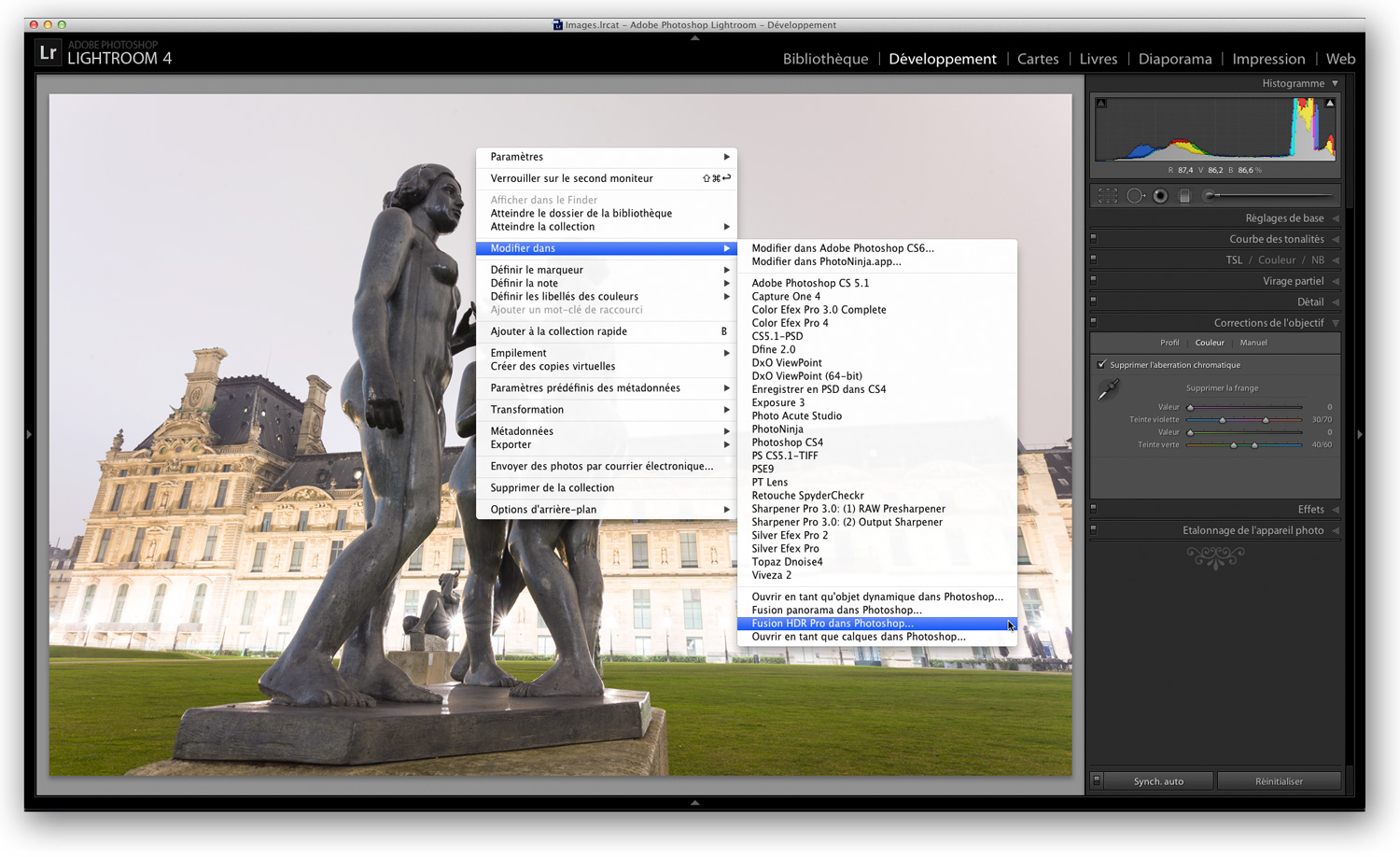Select the Spot removal tool
This screenshot has height=857, width=1400.
1135,196
